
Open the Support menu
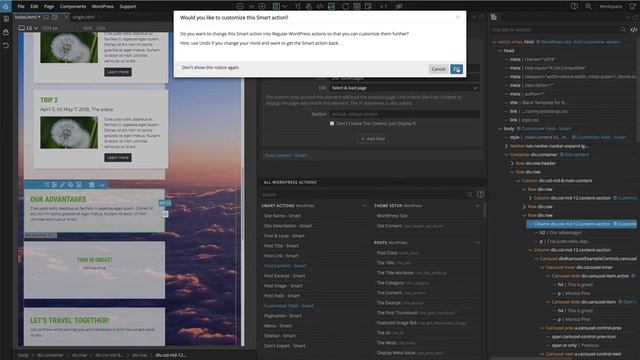coord(128,7)
